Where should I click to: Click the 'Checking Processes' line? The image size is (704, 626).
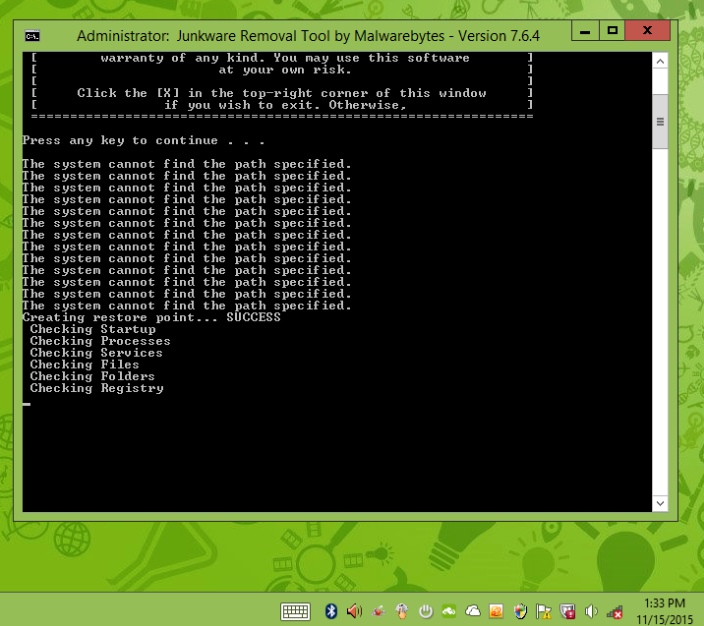pyautogui.click(x=100, y=341)
